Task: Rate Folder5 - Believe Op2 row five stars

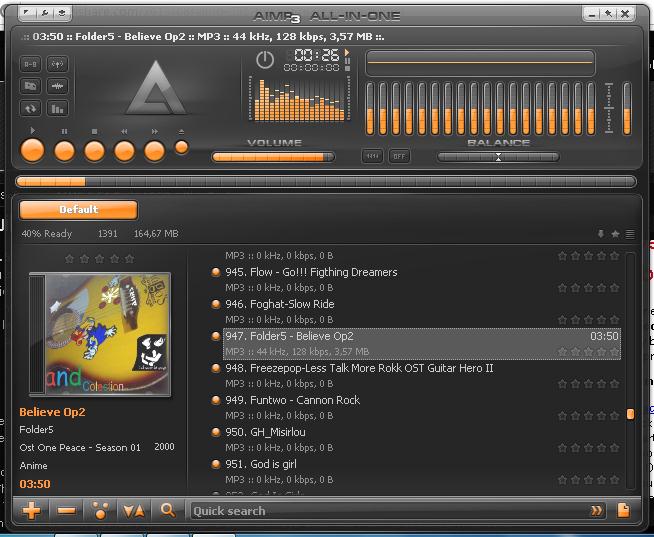Action: pyautogui.click(x=614, y=352)
